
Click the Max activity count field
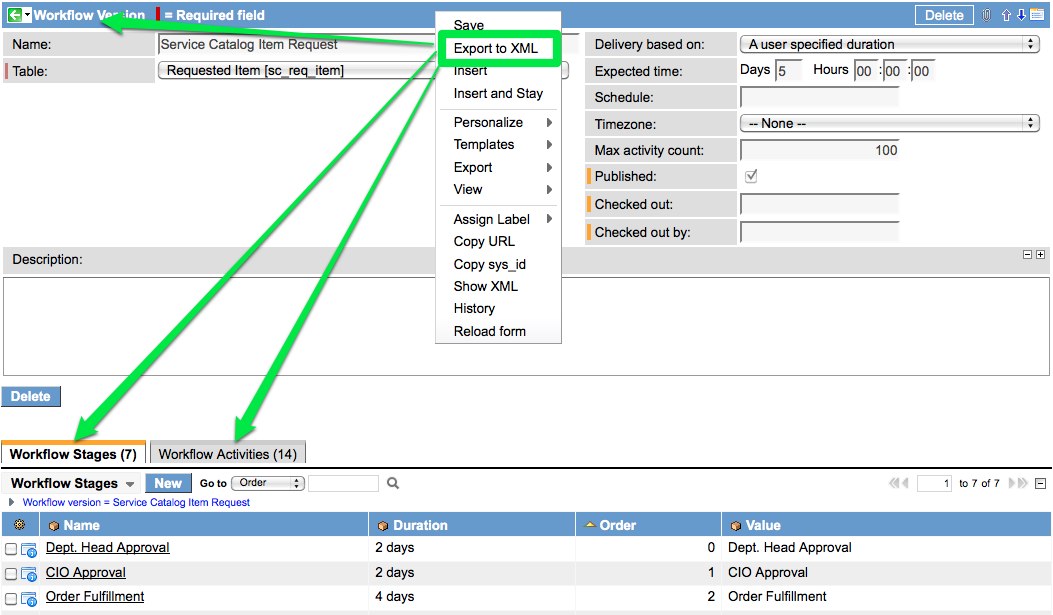(819, 150)
